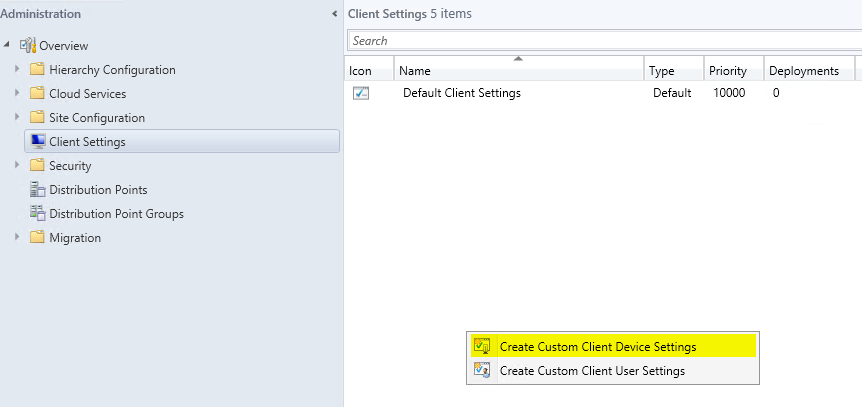
Task: Select the Site Configuration tree item
Action: point(97,118)
